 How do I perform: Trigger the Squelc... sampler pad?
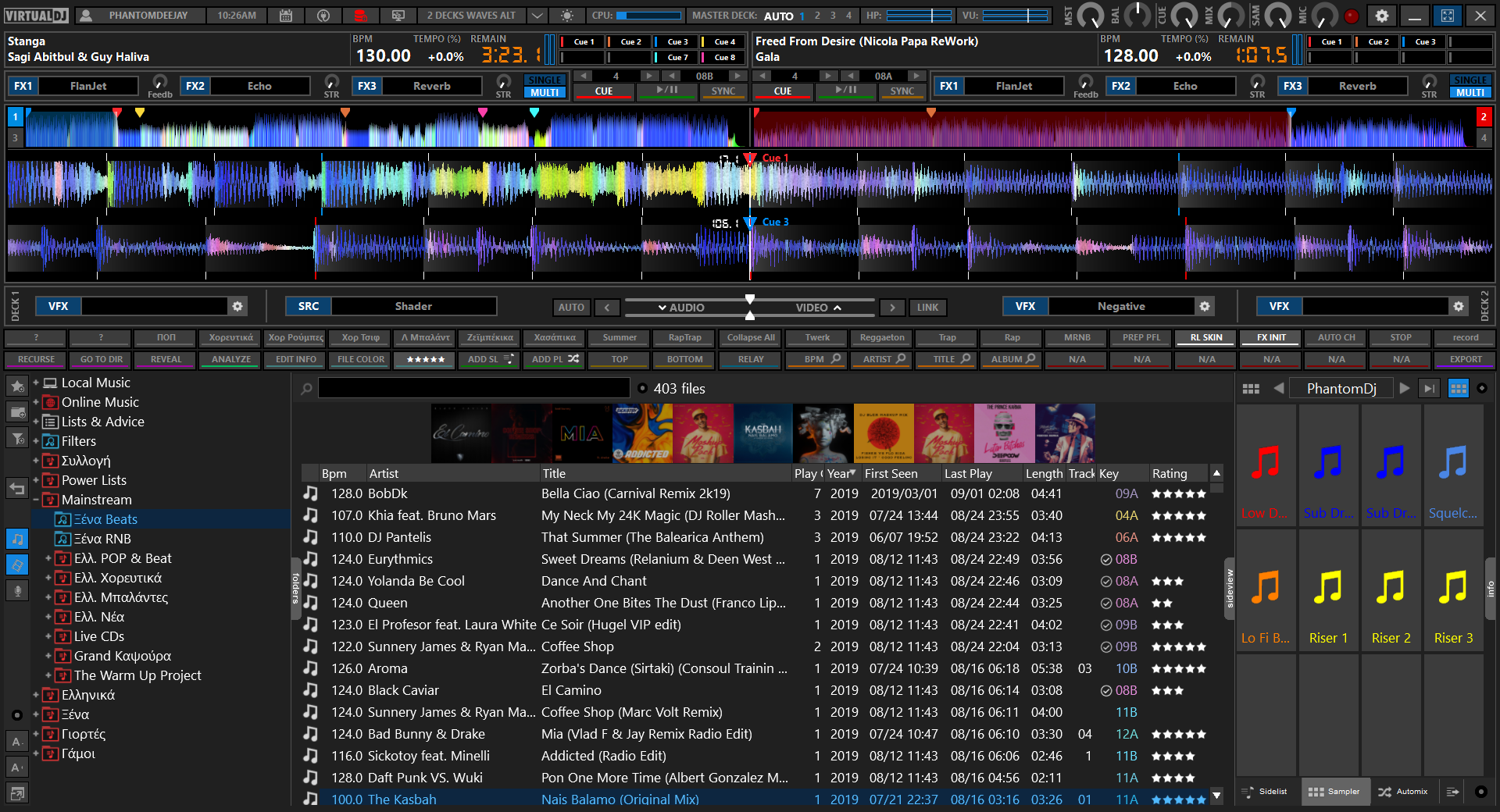[x=1453, y=465]
